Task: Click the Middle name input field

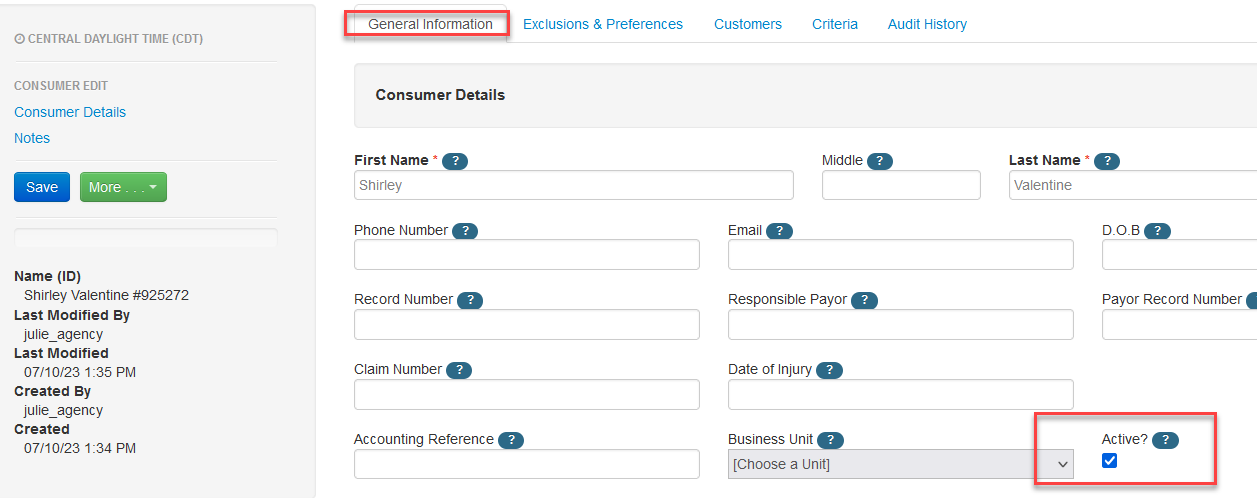Action: 901,185
